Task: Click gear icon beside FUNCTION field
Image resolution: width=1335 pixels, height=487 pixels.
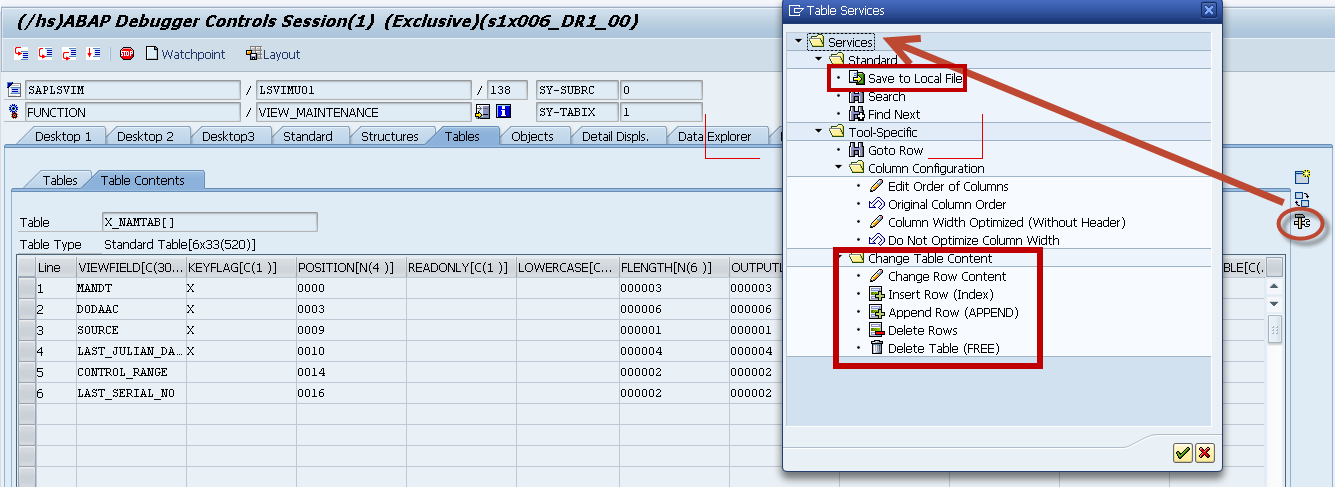Action: pyautogui.click(x=14, y=112)
